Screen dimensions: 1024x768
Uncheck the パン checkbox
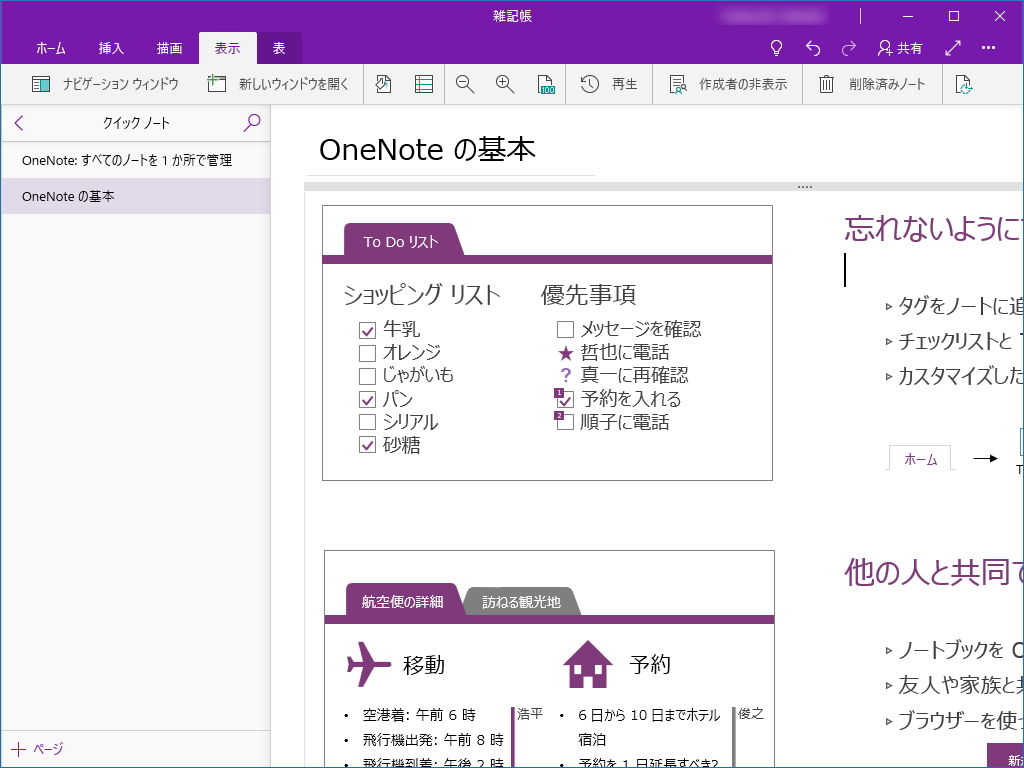click(x=368, y=399)
